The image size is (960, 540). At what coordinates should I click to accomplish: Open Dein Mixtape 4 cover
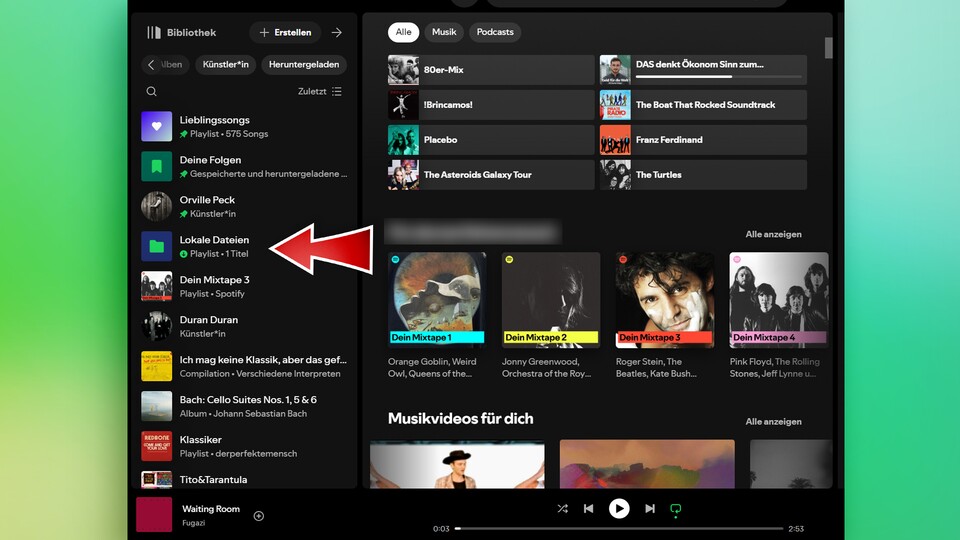point(779,300)
